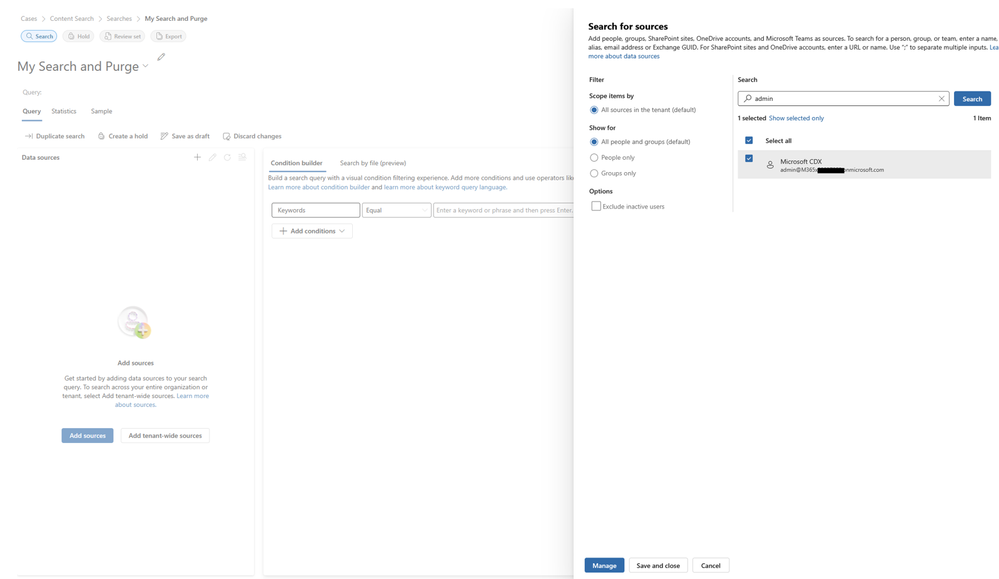Screen dimensions: 999x579
Task: Select All people and groups radio
Action: coord(594,141)
